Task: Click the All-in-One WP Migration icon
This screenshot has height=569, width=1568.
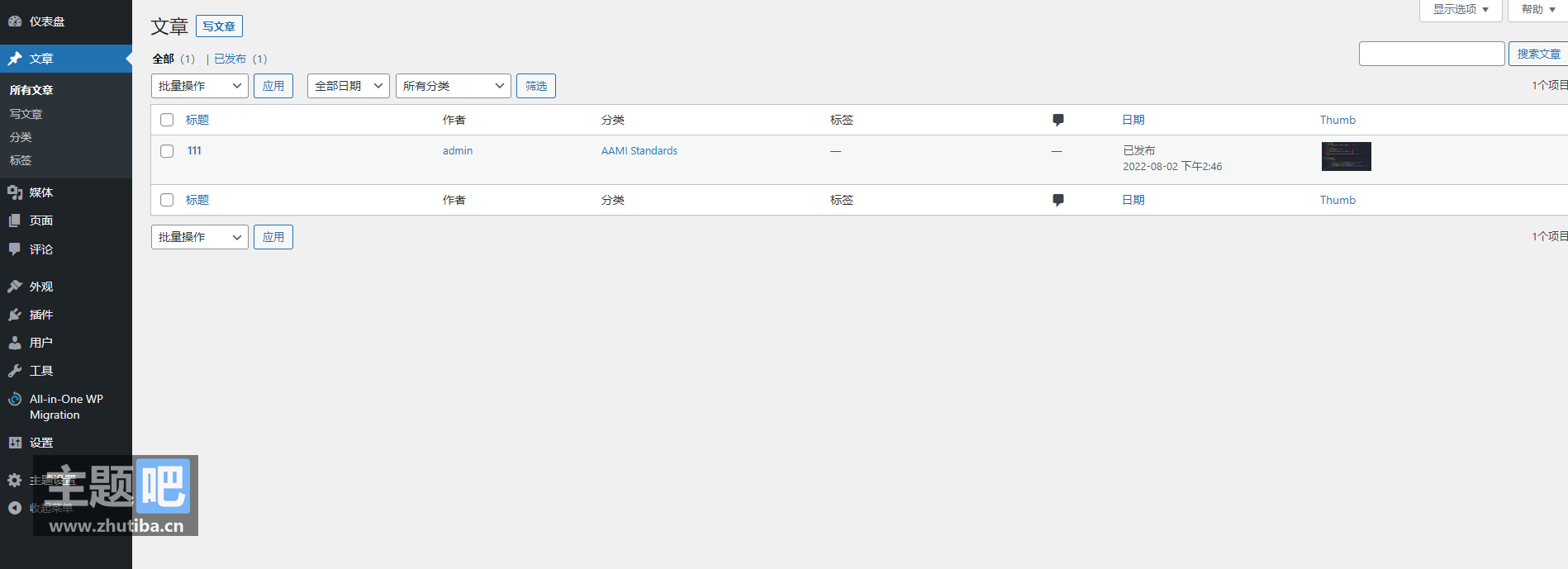Action: click(x=15, y=399)
